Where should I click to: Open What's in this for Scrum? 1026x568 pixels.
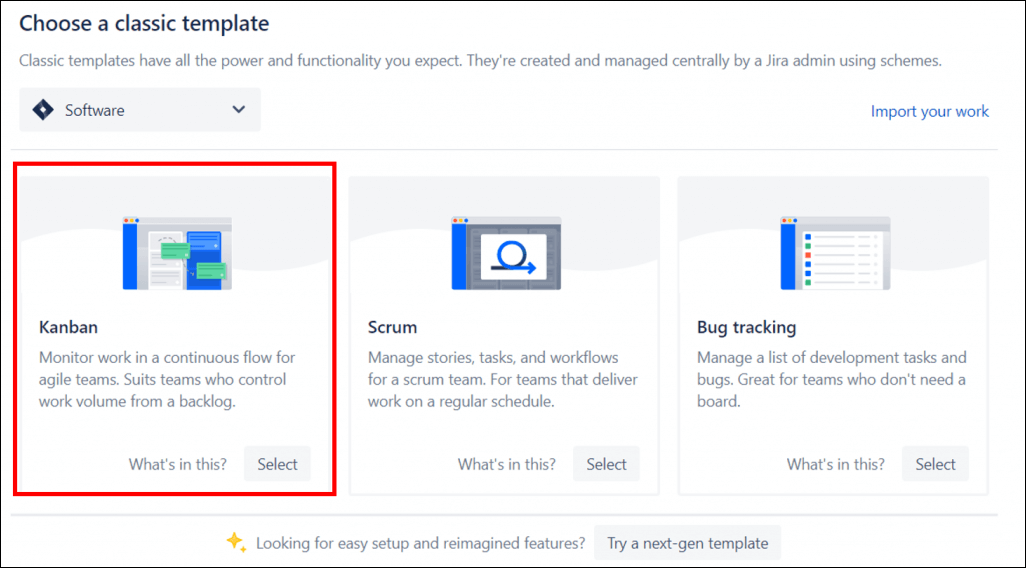[506, 464]
